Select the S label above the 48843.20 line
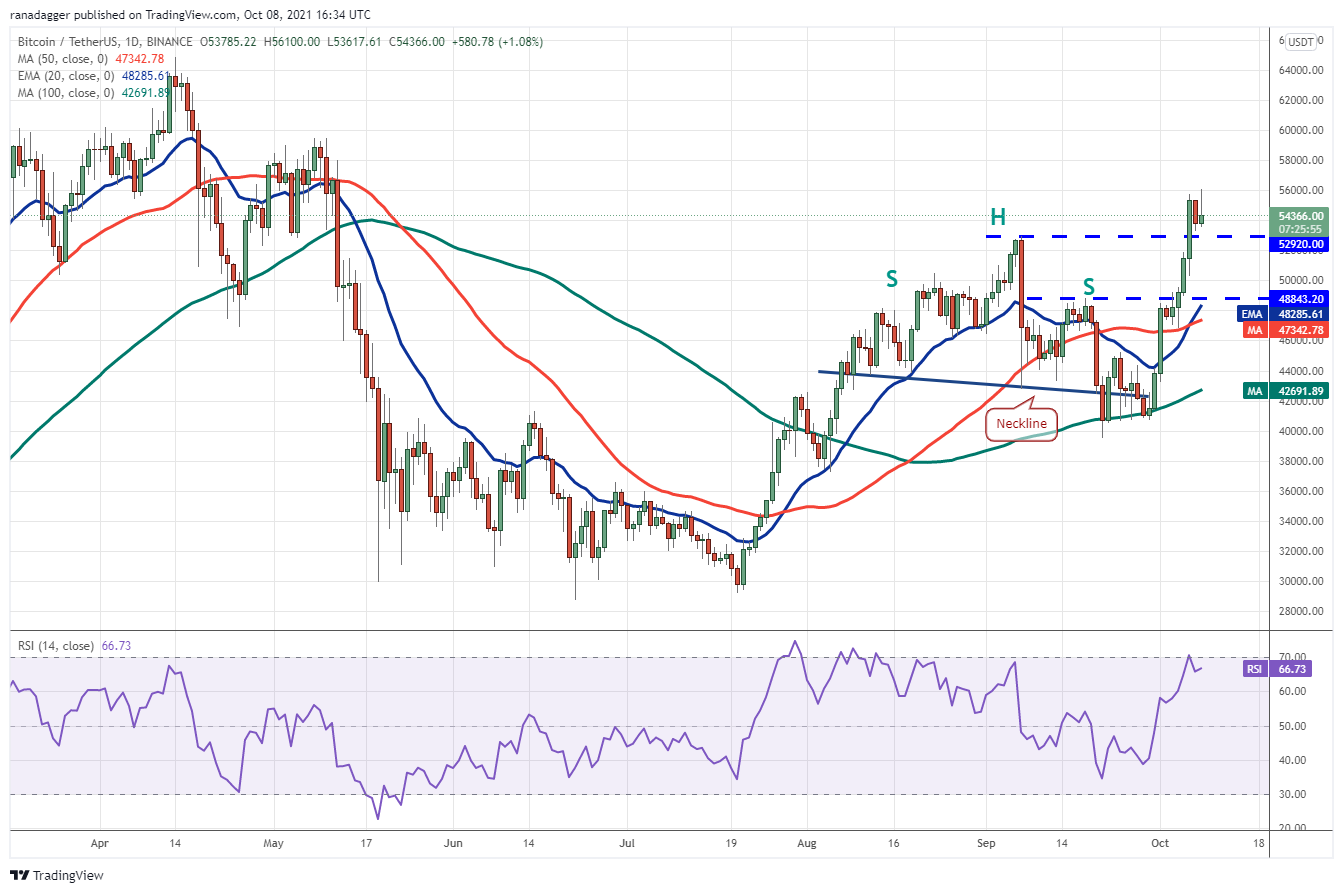1343x893 pixels. (x=1089, y=287)
